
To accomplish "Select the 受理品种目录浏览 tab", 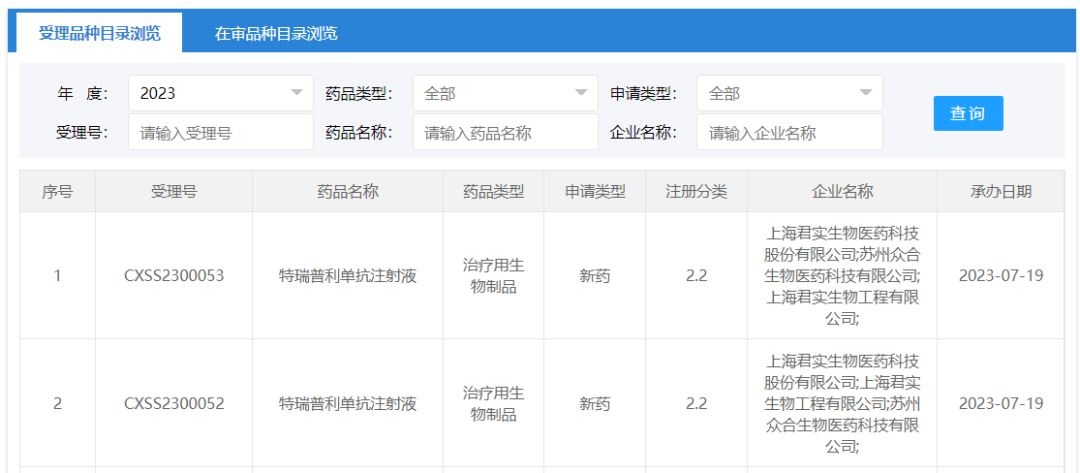I will (99, 33).
